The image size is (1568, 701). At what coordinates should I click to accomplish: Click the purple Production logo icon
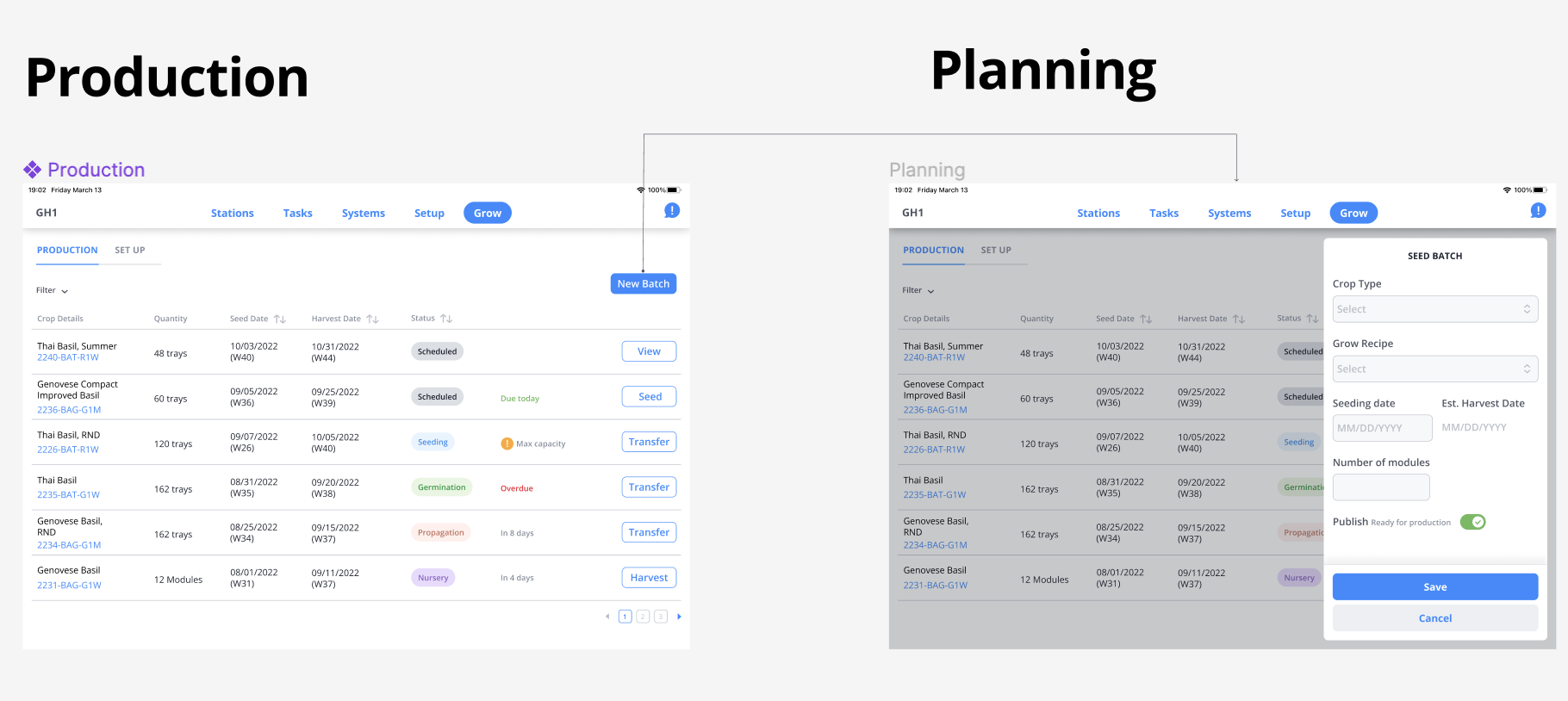(x=33, y=170)
